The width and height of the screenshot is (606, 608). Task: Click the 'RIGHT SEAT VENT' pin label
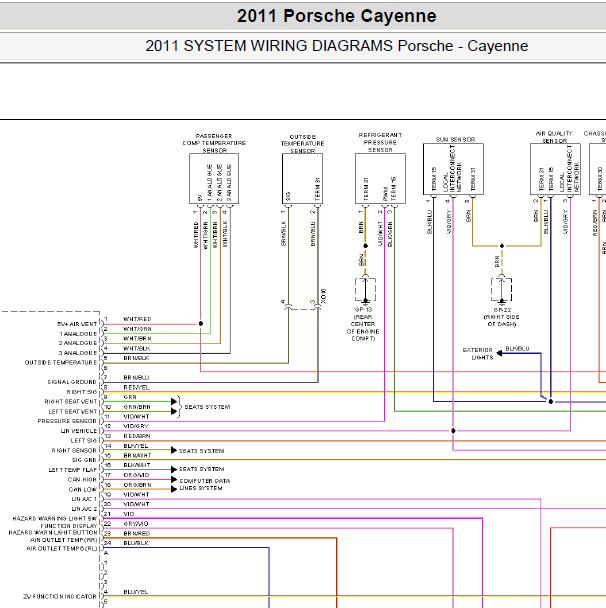pyautogui.click(x=71, y=402)
